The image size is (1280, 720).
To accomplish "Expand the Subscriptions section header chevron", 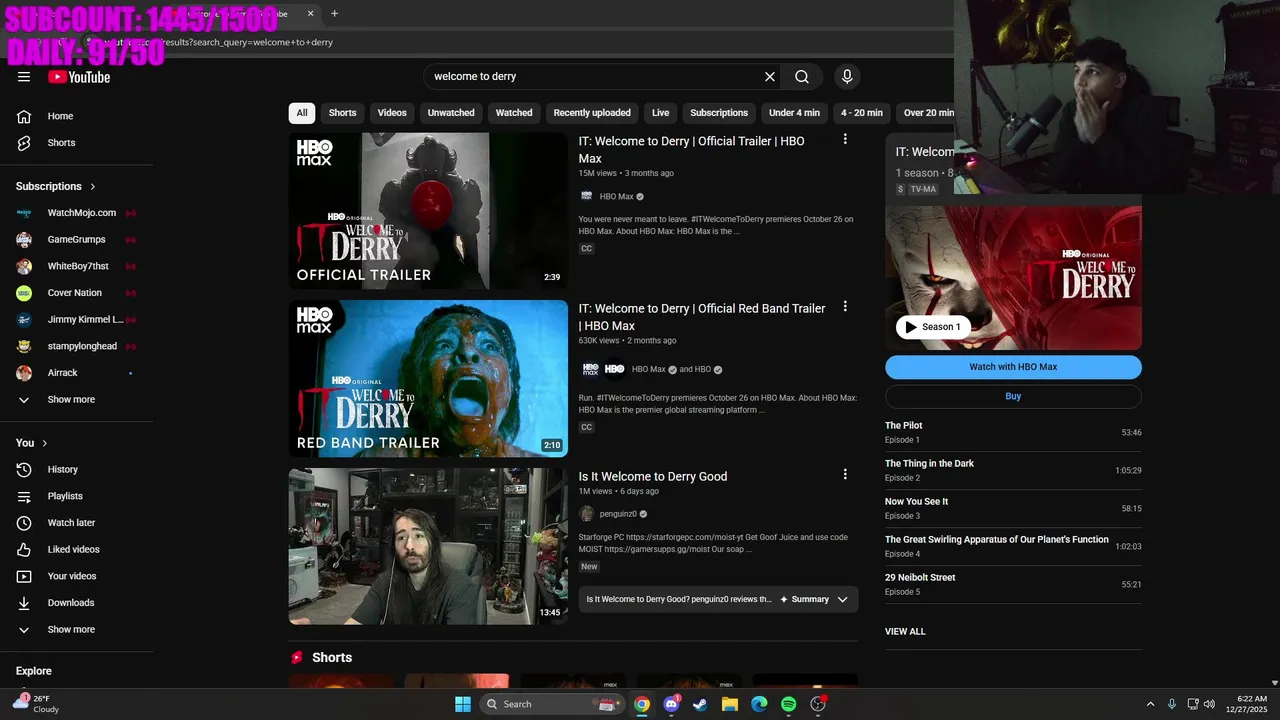I will click(x=93, y=187).
